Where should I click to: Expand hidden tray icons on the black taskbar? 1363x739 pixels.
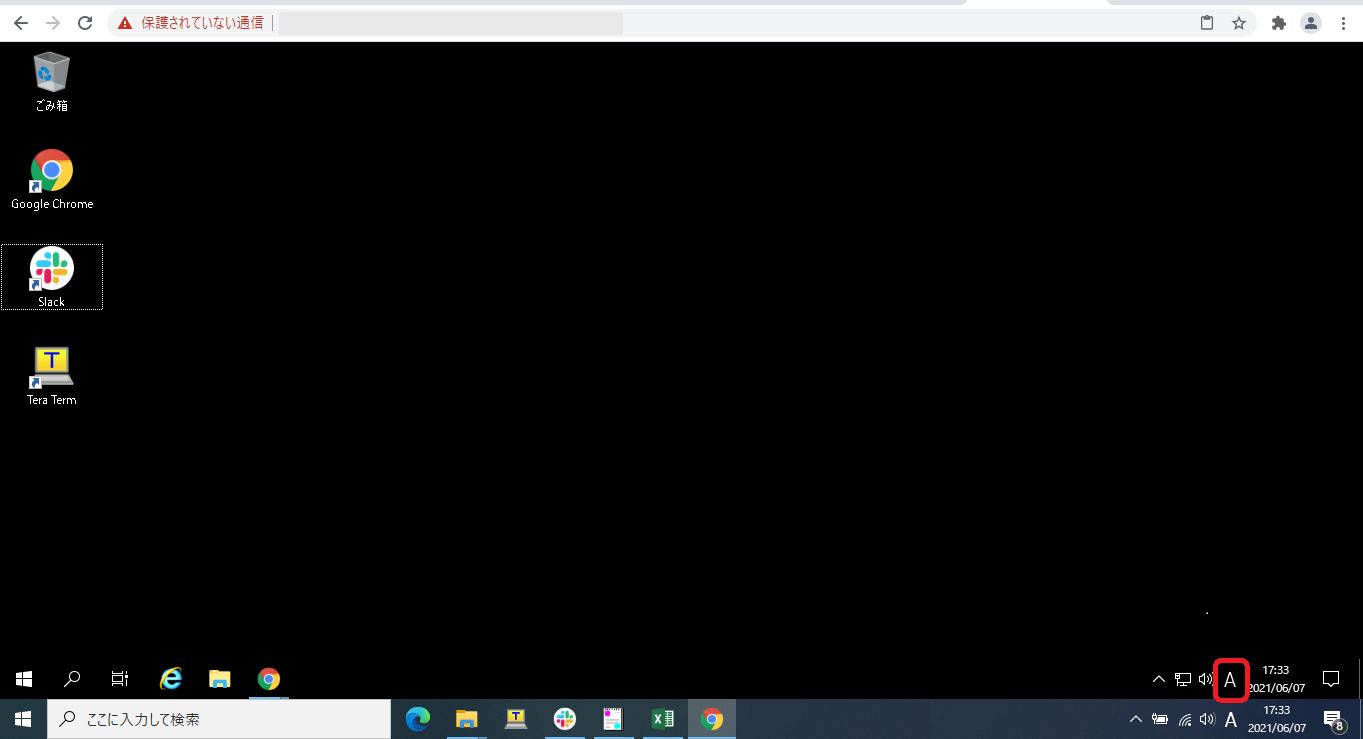(1159, 679)
